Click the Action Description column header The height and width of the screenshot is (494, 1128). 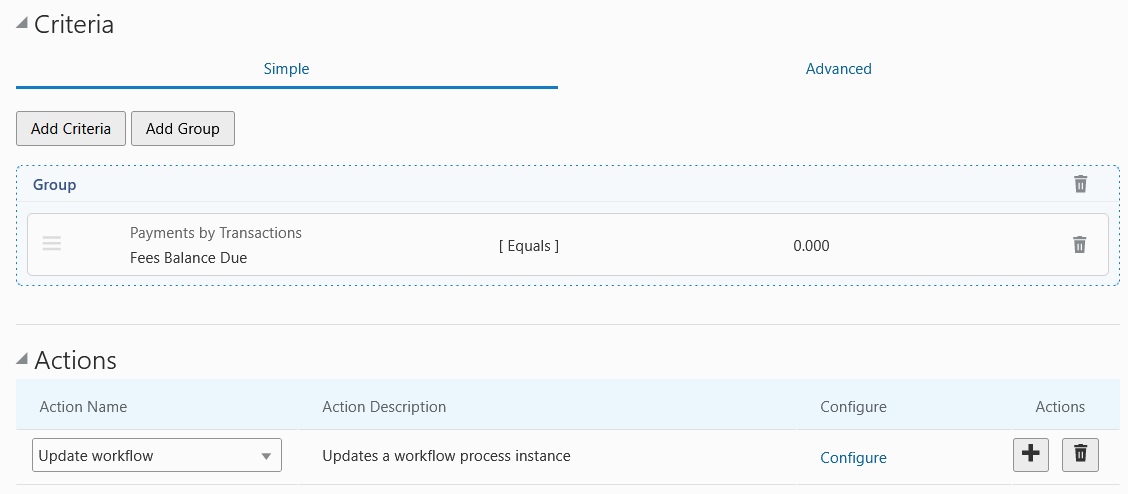[x=384, y=406]
